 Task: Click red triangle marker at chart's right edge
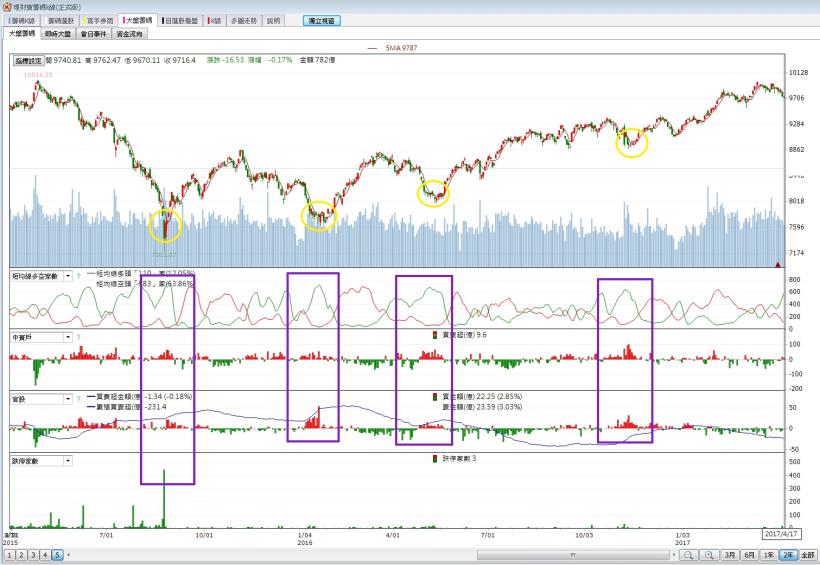(x=778, y=265)
